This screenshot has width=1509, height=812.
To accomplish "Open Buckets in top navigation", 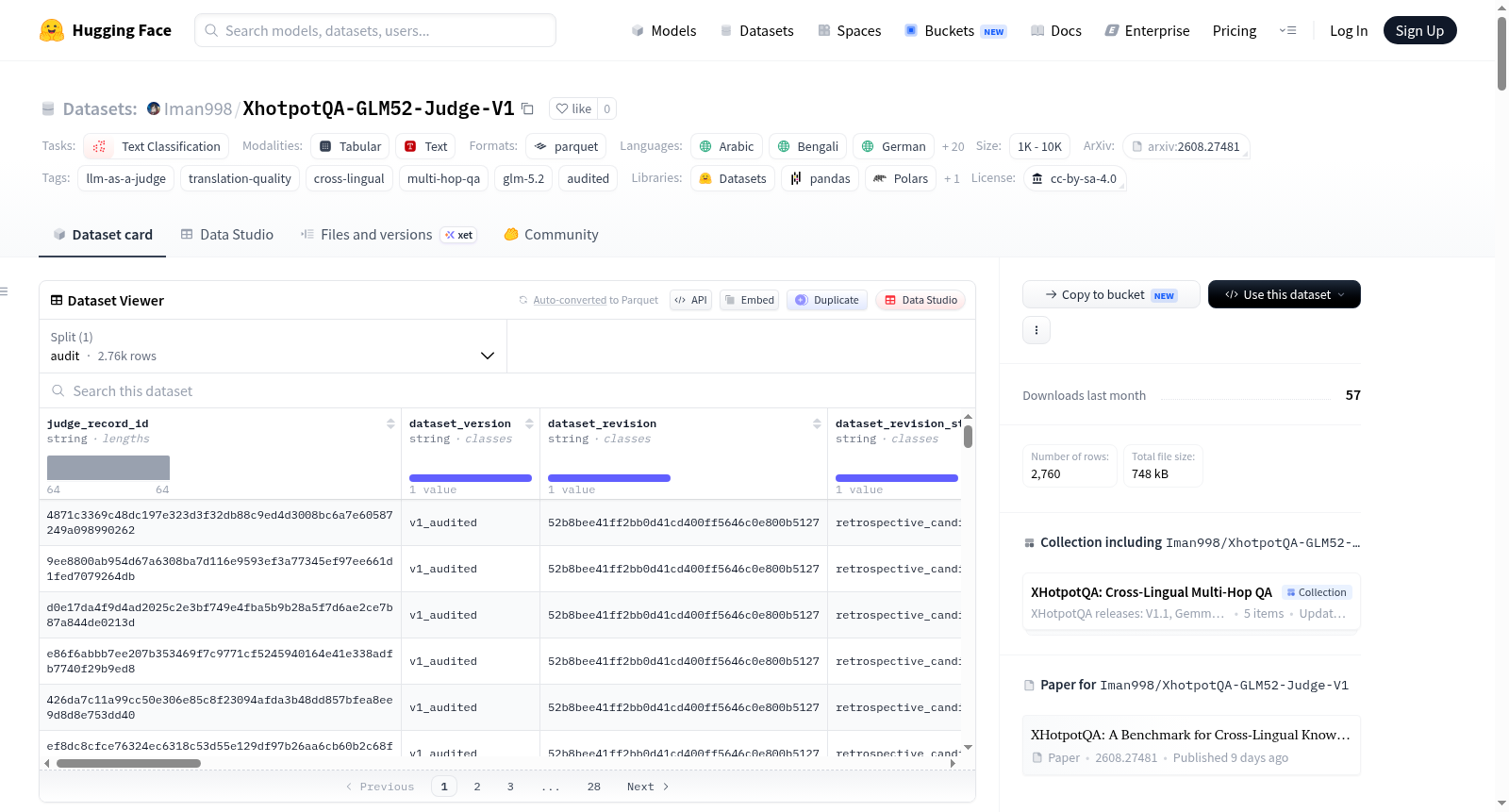I will pos(955,30).
